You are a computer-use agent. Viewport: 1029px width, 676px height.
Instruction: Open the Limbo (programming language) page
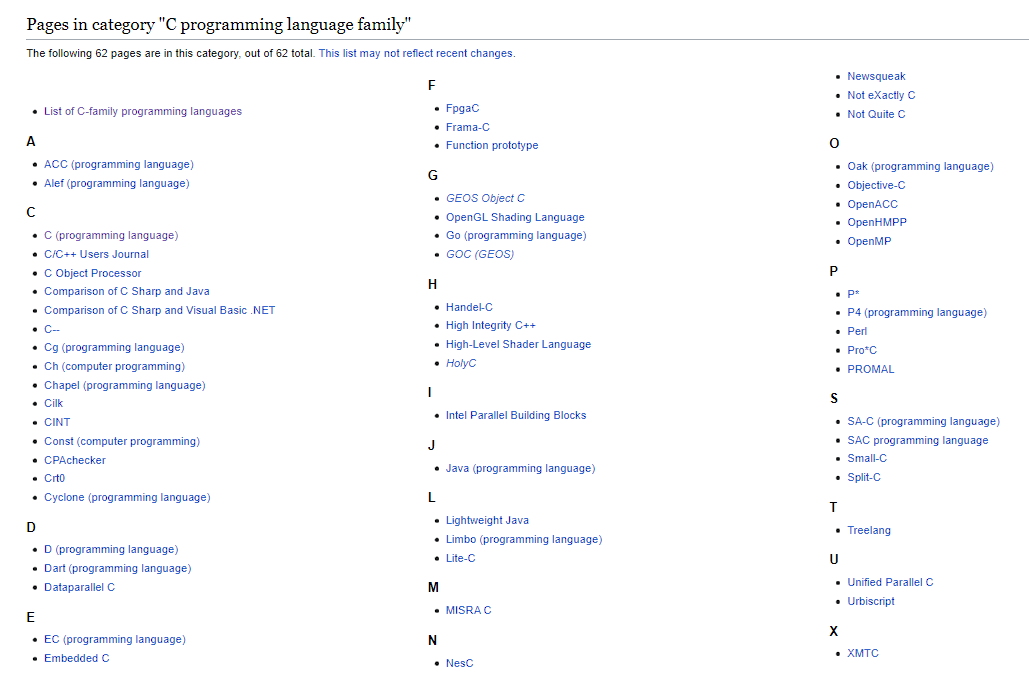(x=524, y=539)
